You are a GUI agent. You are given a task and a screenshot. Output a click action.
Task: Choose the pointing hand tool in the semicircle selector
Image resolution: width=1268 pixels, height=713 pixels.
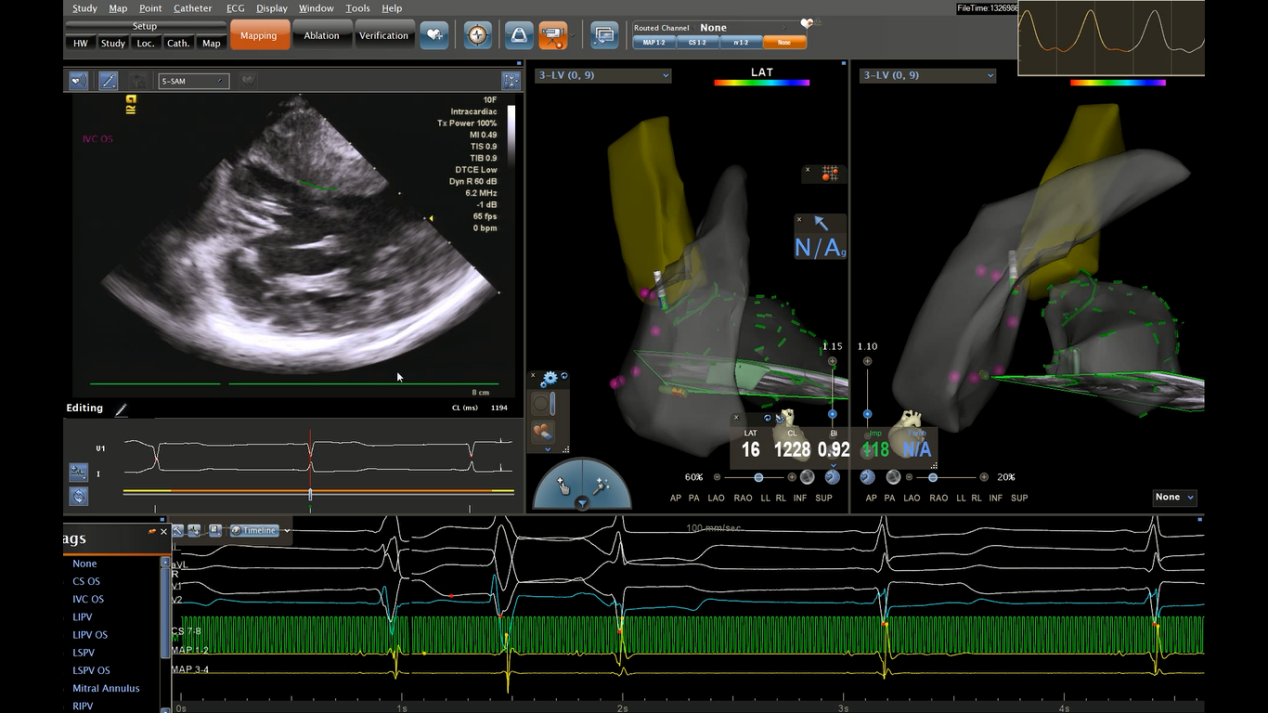tap(563, 485)
